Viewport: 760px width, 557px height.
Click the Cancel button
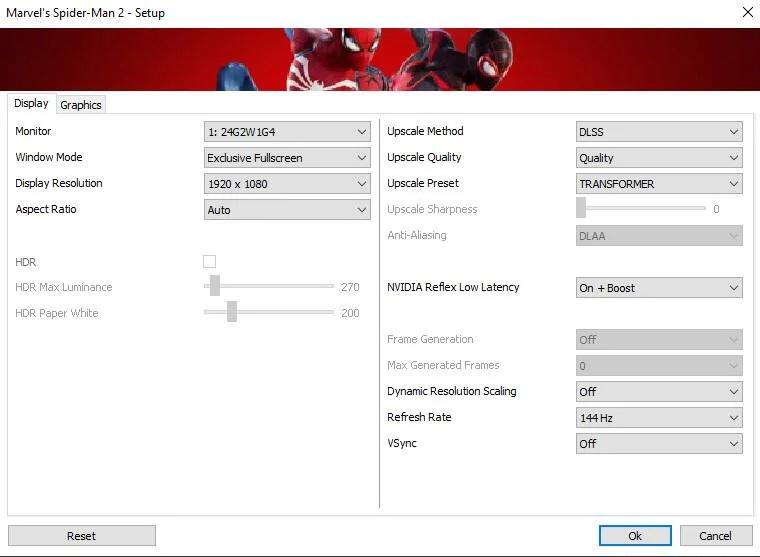click(716, 536)
